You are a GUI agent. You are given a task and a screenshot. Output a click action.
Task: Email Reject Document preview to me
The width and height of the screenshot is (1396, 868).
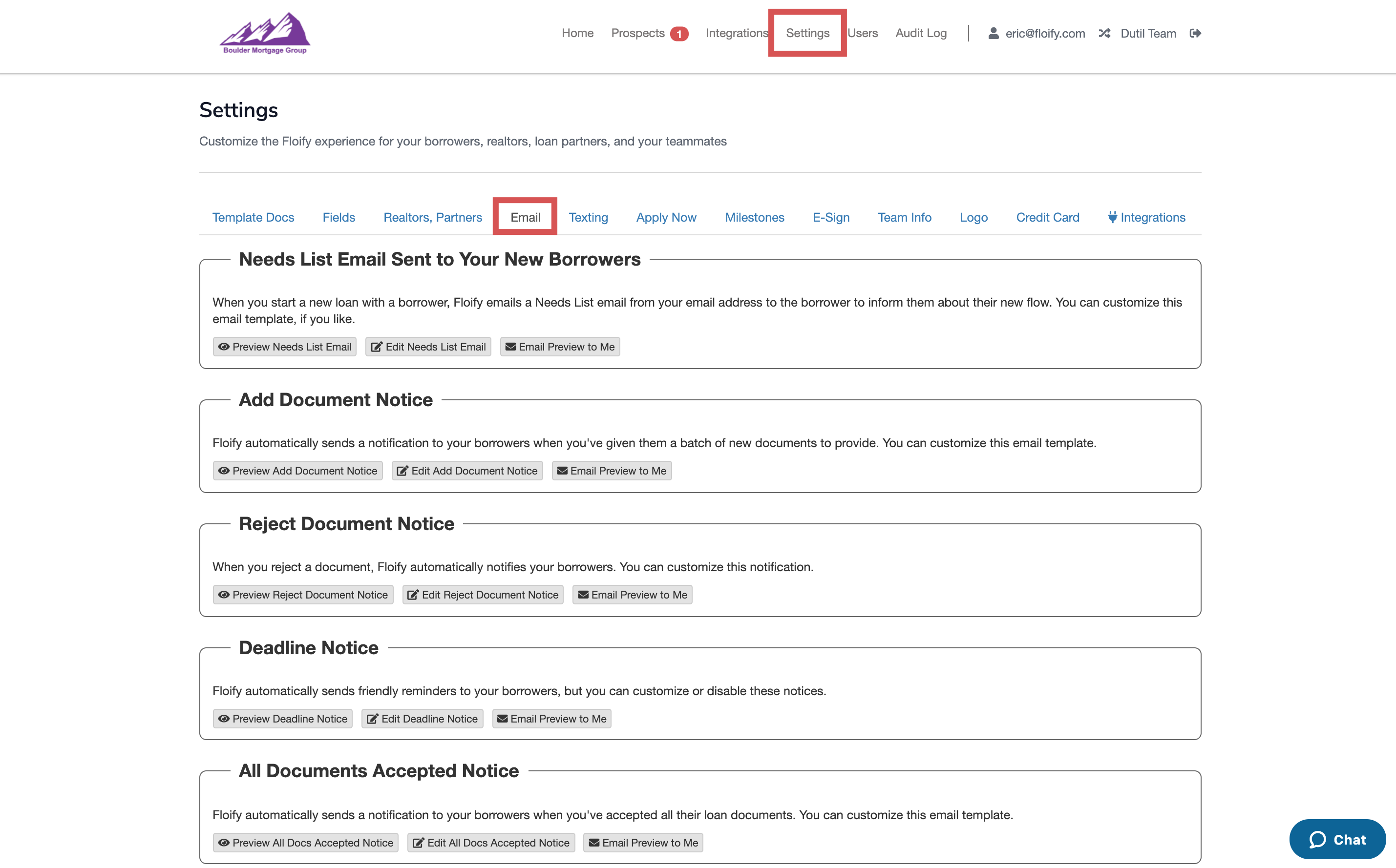[x=632, y=595]
